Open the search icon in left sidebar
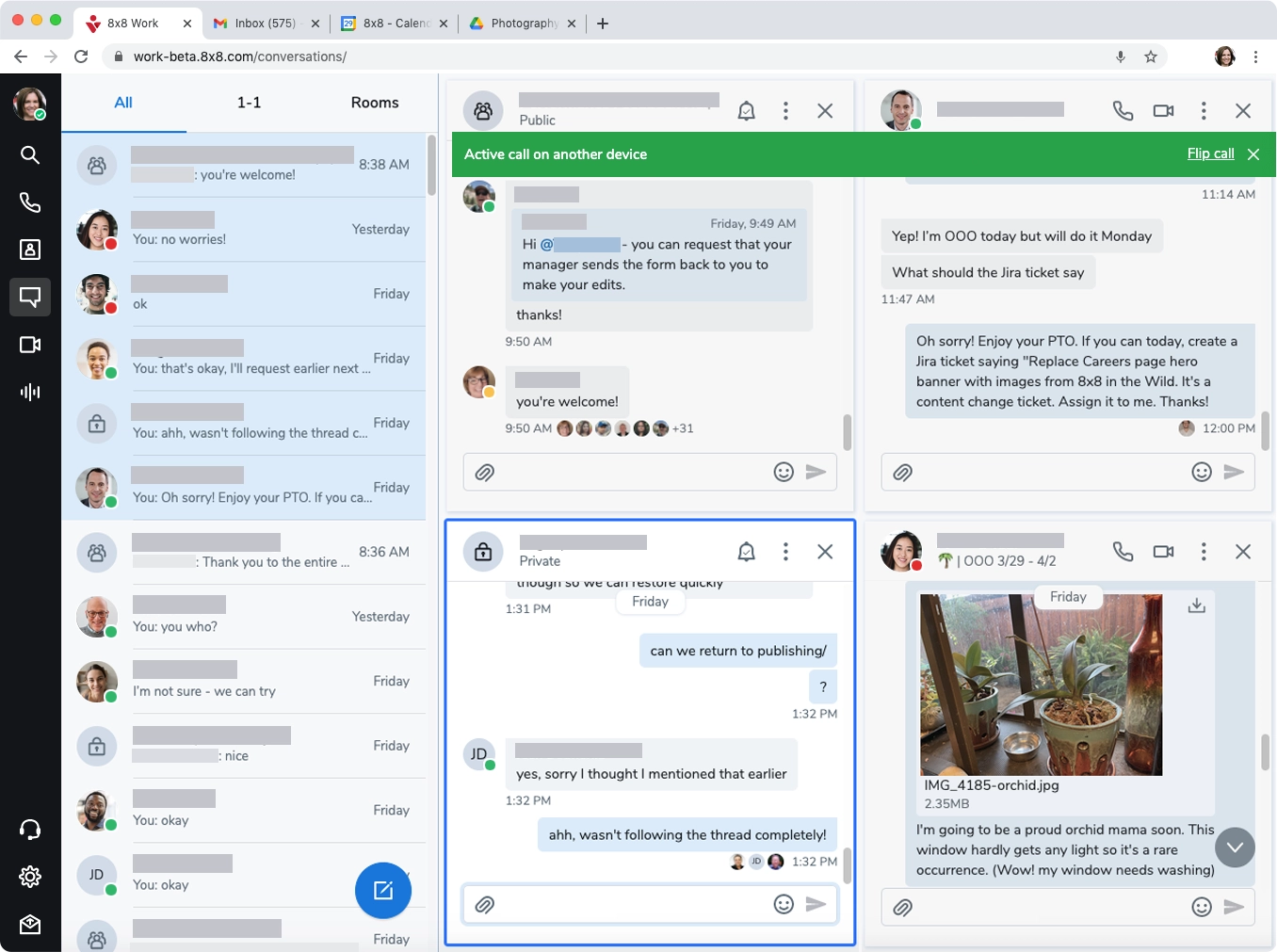1277x952 pixels. [30, 154]
